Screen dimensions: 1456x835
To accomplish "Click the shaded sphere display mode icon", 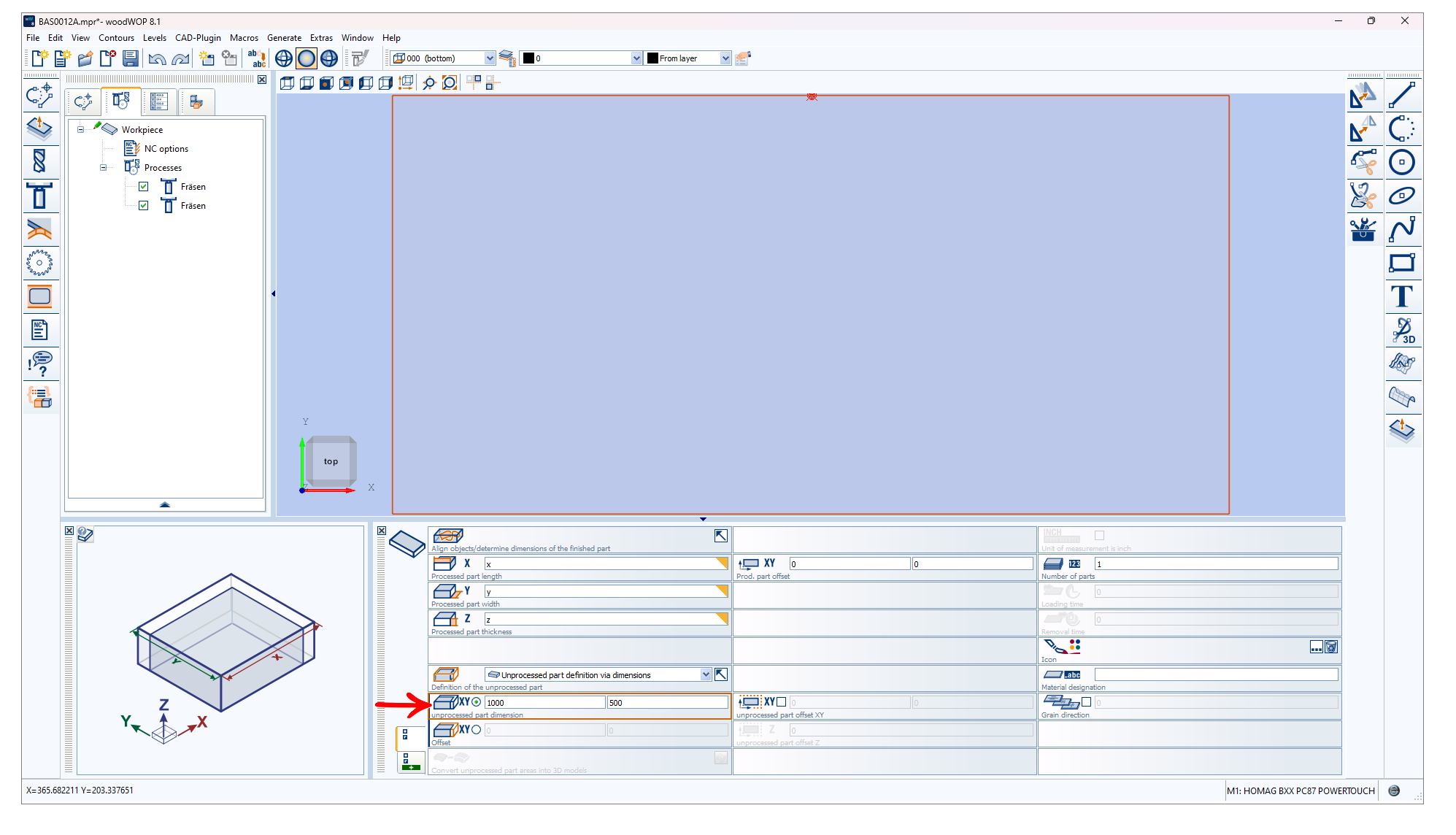I will click(307, 58).
